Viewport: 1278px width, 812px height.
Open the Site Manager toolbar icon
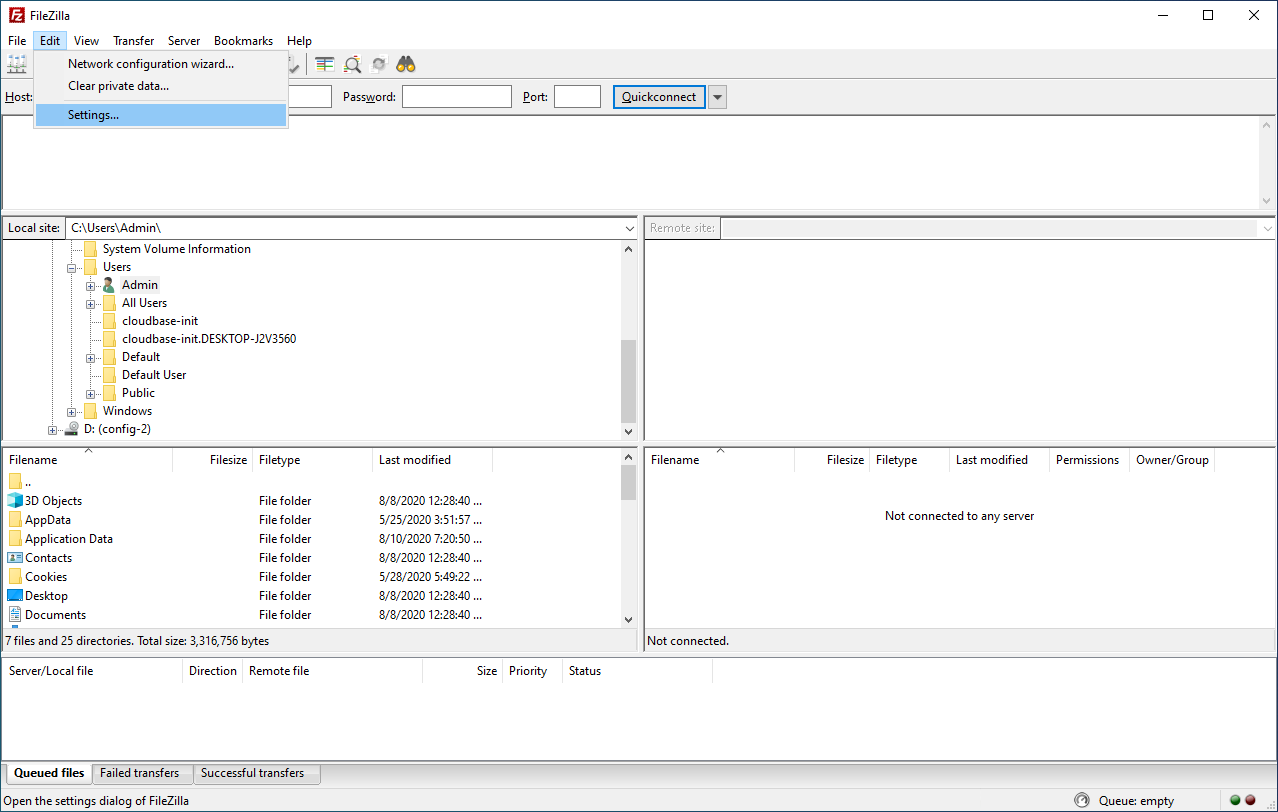pyautogui.click(x=17, y=65)
